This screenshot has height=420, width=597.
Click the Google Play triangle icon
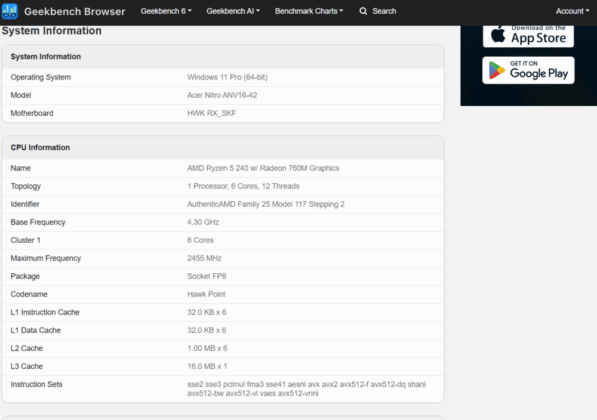[496, 70]
